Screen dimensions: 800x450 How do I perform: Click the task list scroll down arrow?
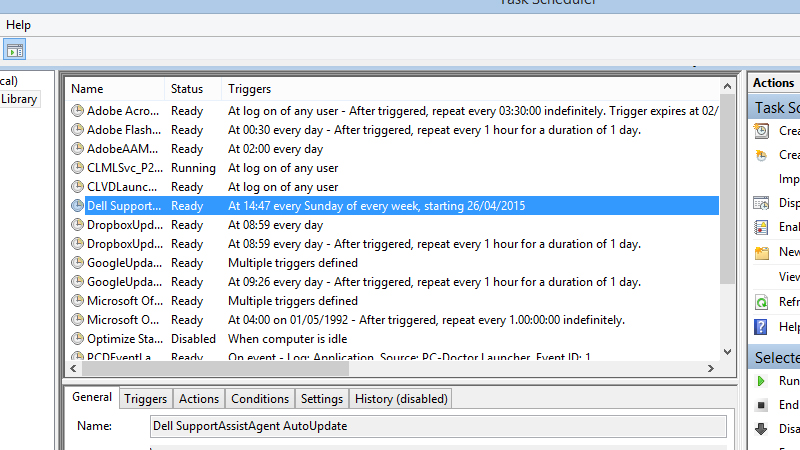coord(728,352)
